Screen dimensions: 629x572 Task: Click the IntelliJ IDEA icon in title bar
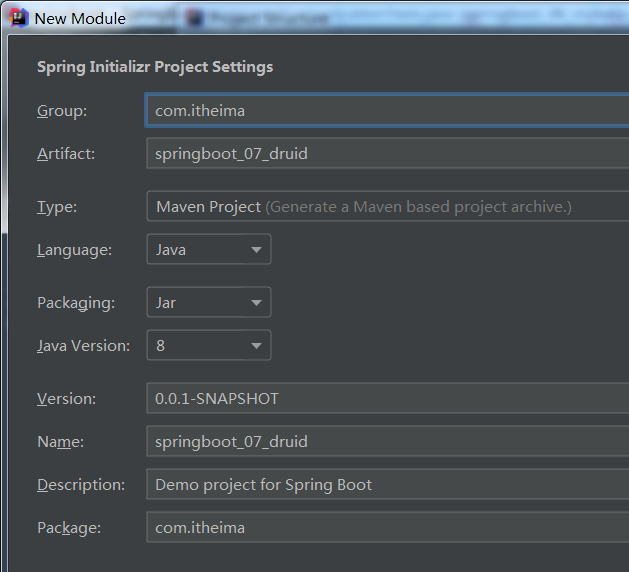(18, 18)
